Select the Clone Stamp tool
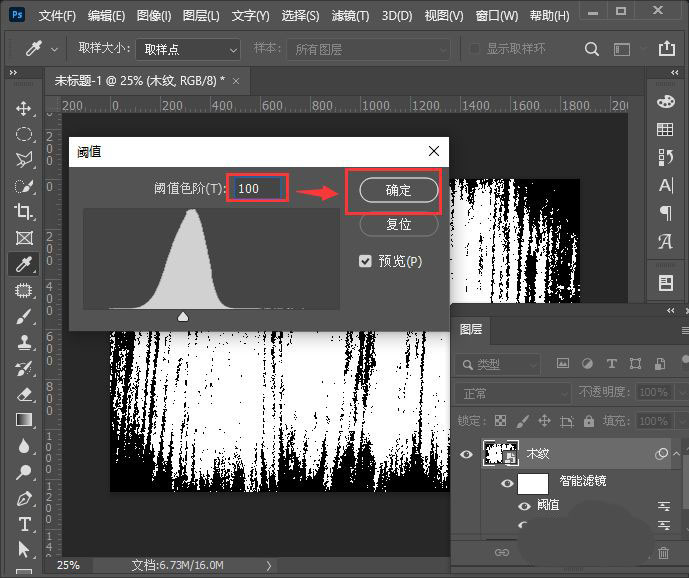 click(x=23, y=342)
